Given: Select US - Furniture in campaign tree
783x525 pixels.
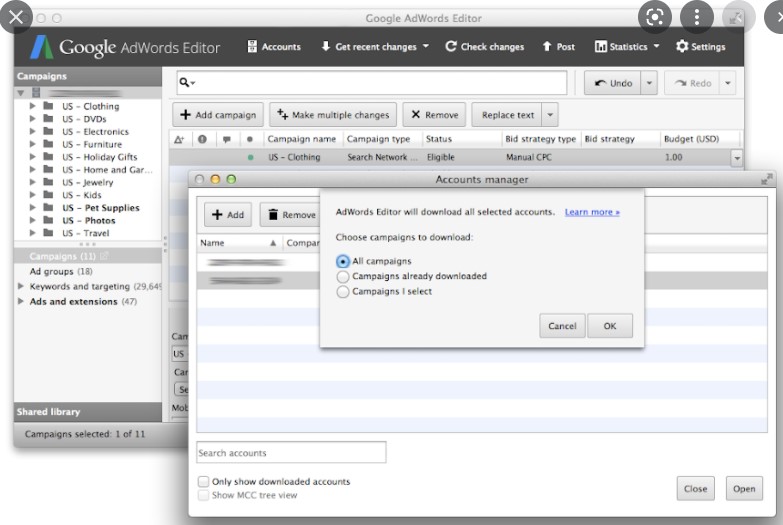Looking at the screenshot, I should pos(92,144).
